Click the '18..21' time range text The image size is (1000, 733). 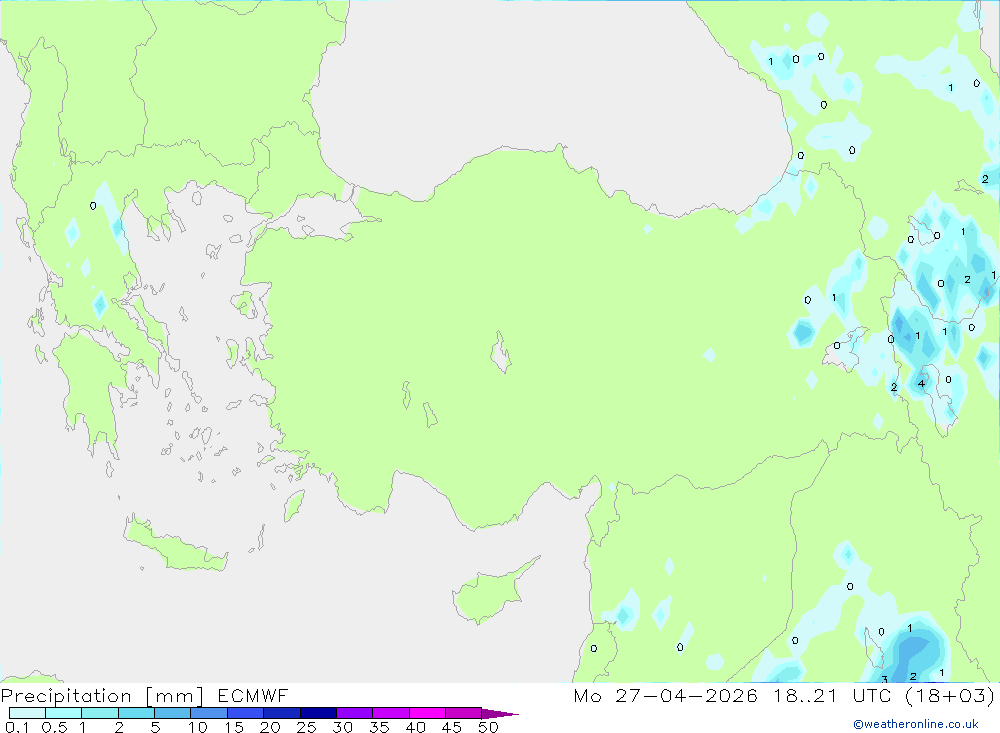pyautogui.click(x=805, y=695)
